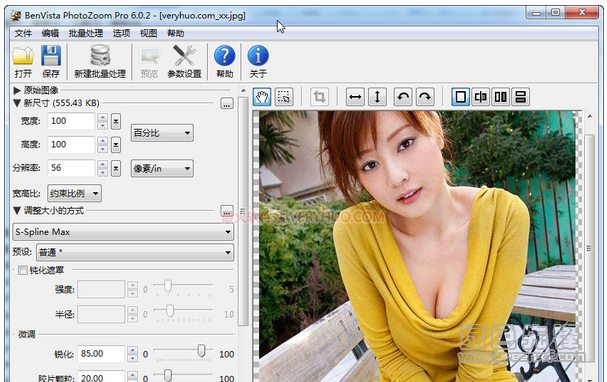607x382 pixels.
Task: Open the 预设 普通 preset dropdown
Action: point(135,252)
